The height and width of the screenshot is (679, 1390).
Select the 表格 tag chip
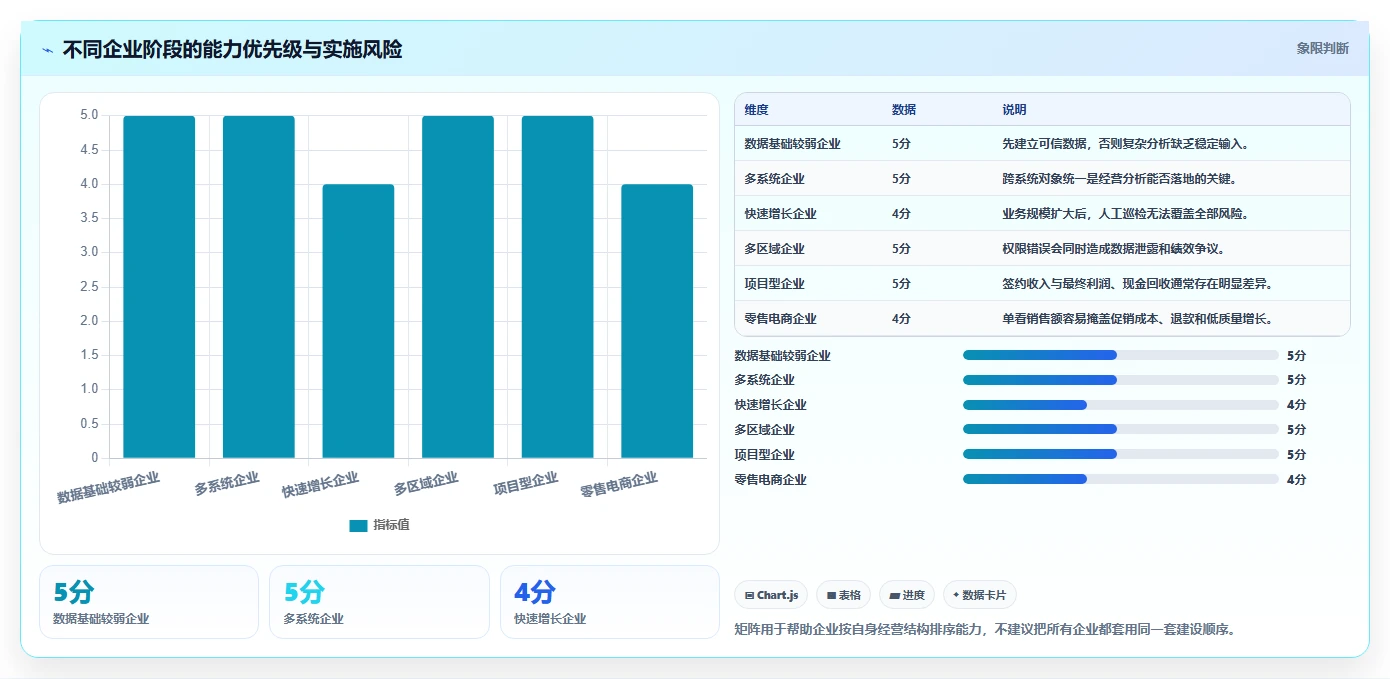[844, 595]
